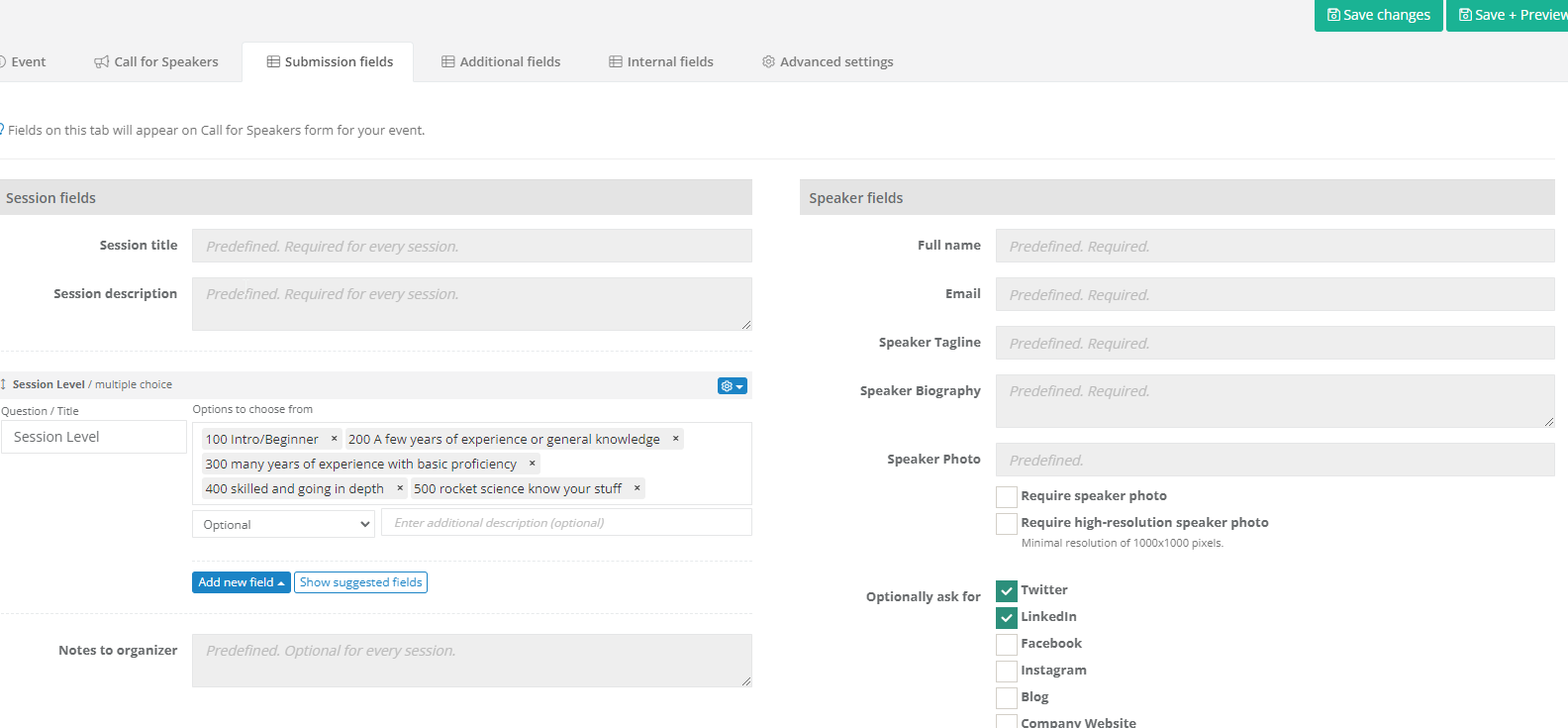Click the additional description input field

566,522
